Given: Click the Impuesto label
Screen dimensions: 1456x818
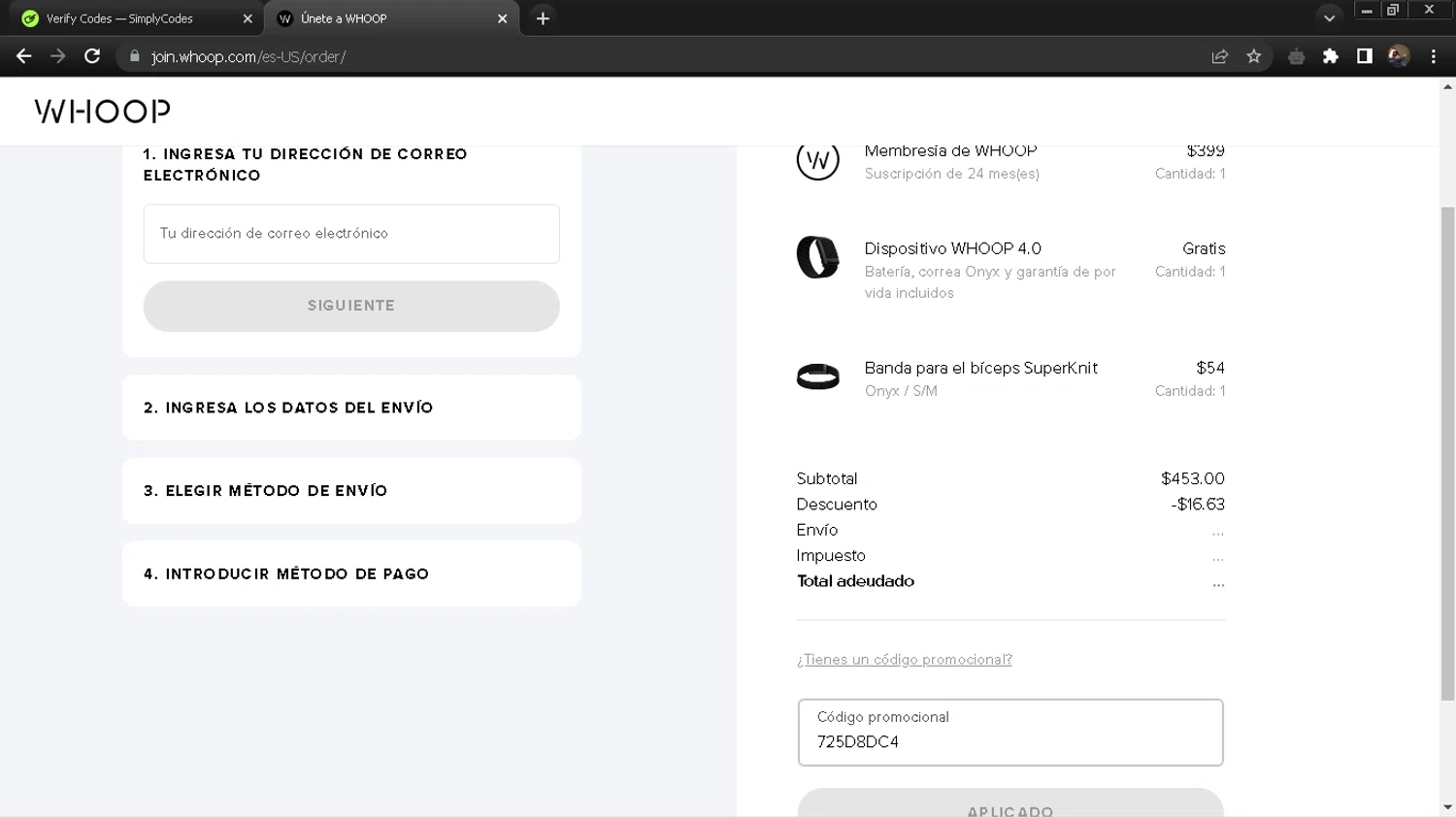Looking at the screenshot, I should pyautogui.click(x=831, y=556).
